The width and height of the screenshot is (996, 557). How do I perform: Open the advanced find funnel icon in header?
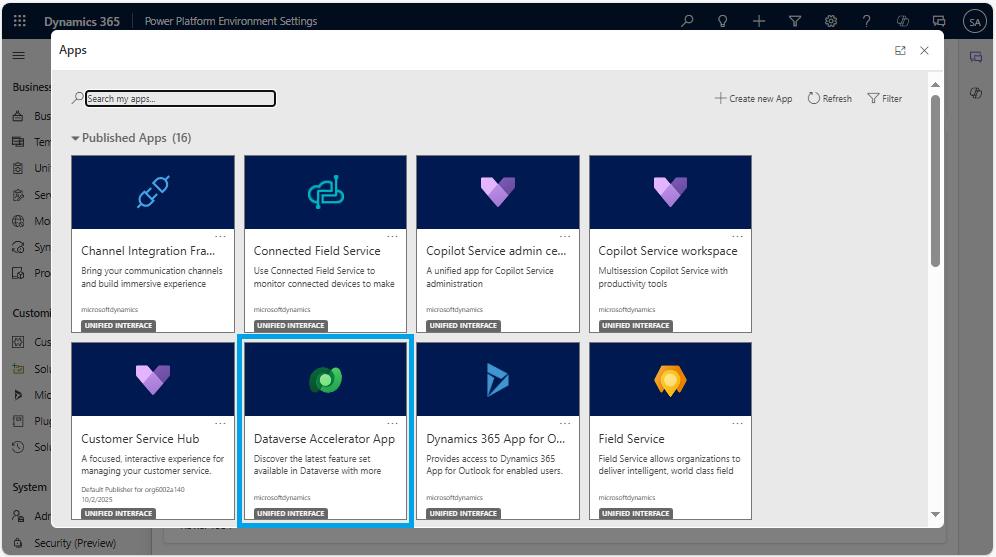coord(795,21)
